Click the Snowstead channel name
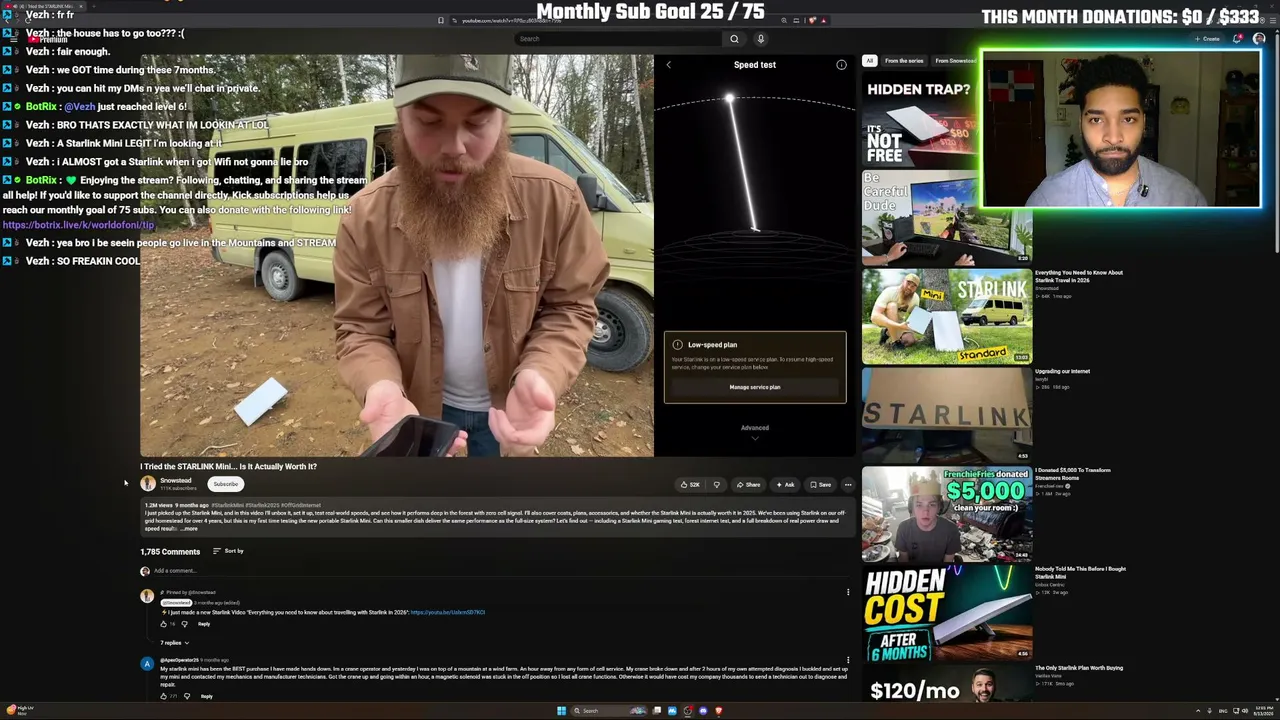The width and height of the screenshot is (1280, 720). [x=176, y=481]
